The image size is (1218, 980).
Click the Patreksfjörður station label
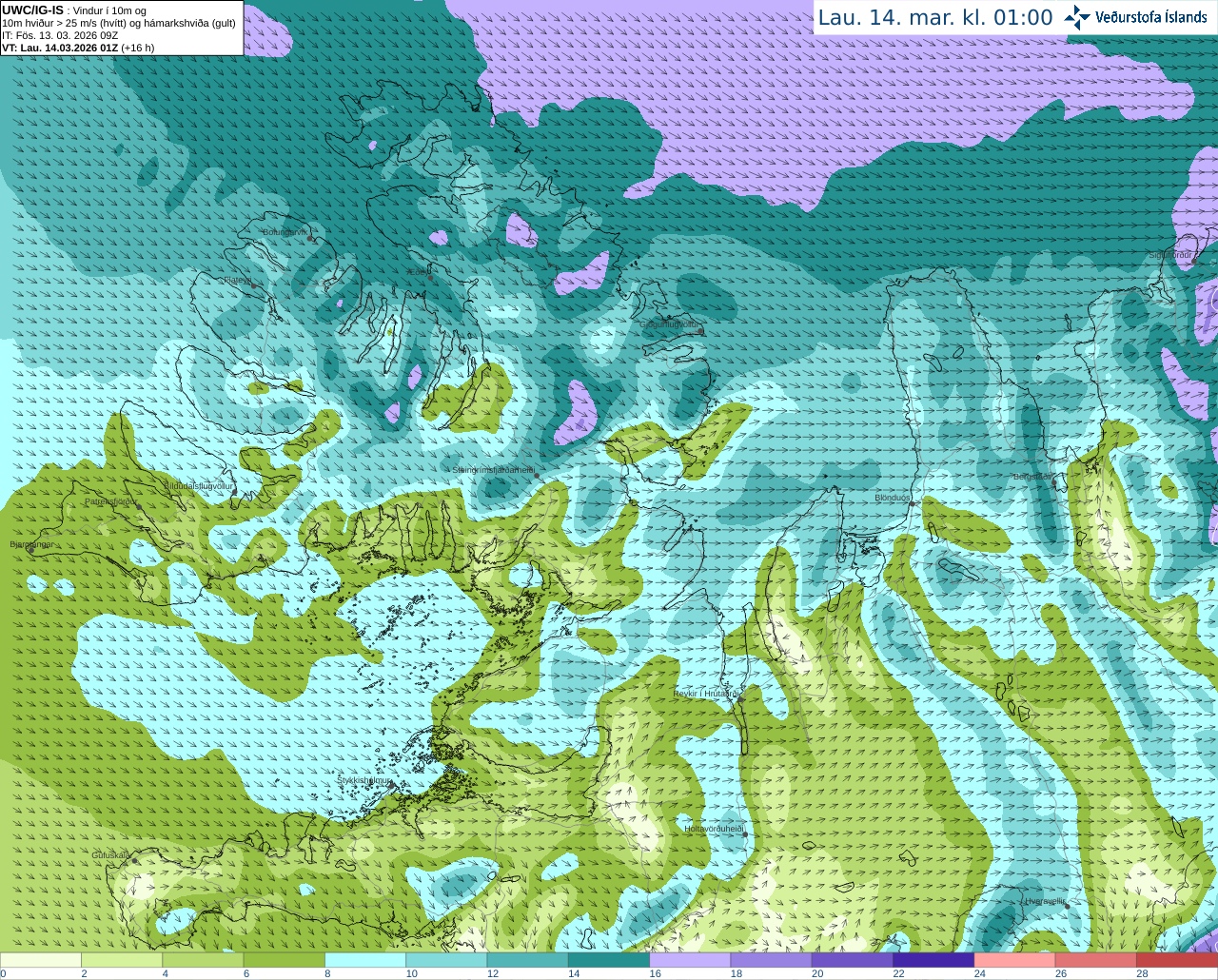[111, 500]
